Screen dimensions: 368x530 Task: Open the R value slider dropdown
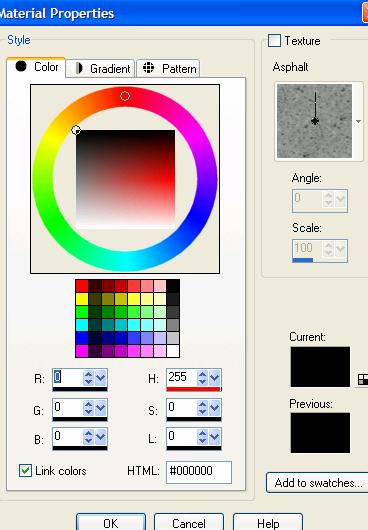point(101,377)
